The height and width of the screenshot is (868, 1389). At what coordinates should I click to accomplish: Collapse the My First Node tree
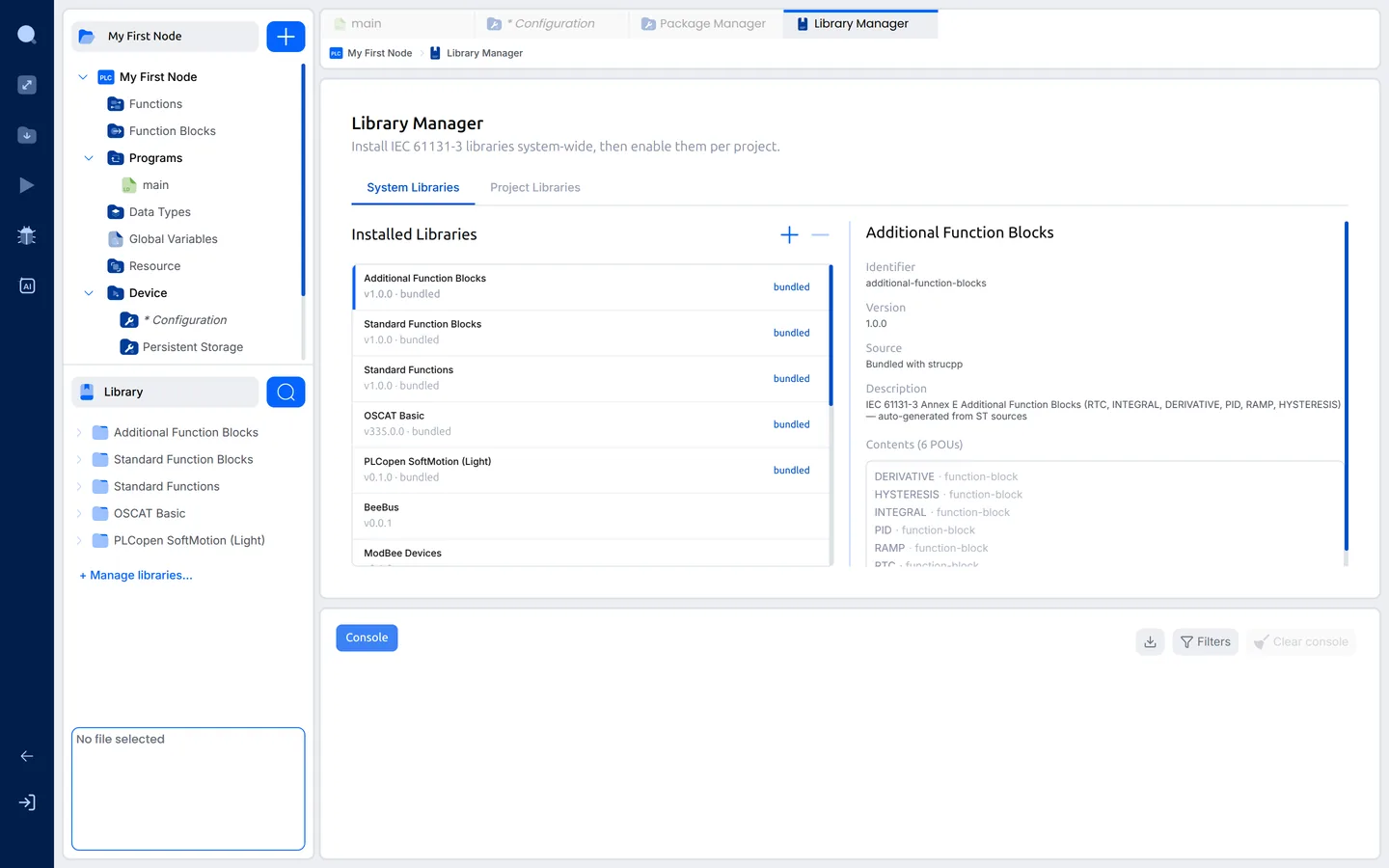[x=83, y=77]
